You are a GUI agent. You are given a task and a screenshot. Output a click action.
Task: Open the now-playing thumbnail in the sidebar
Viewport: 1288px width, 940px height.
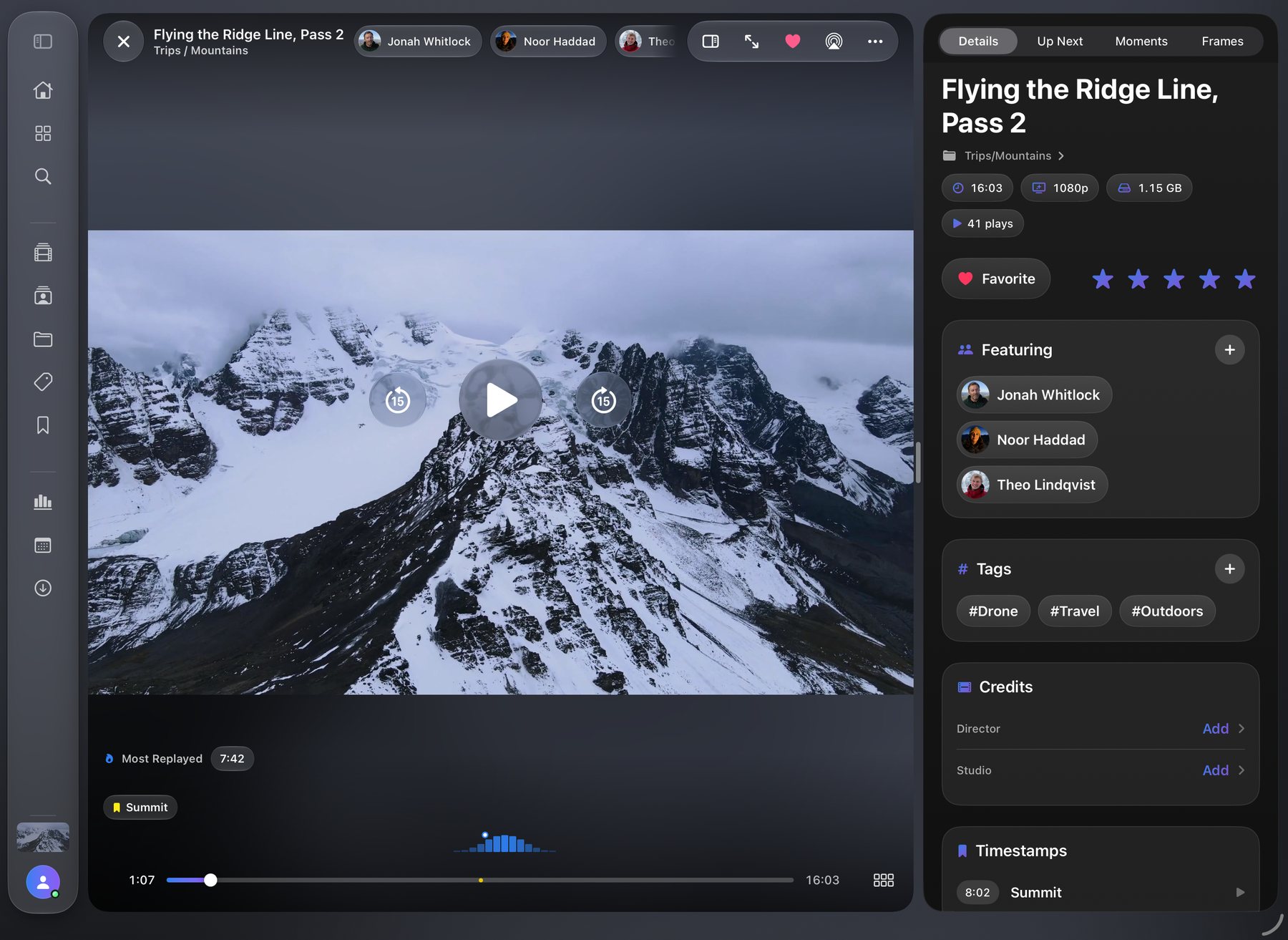point(43,837)
